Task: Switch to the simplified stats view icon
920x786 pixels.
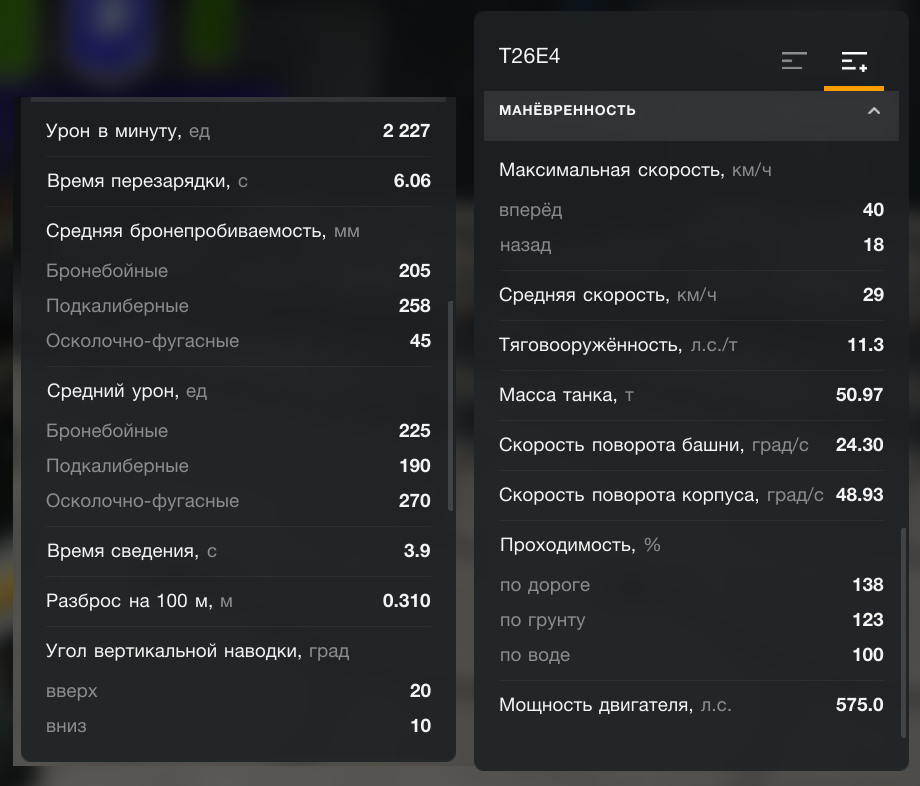Action: click(x=794, y=61)
